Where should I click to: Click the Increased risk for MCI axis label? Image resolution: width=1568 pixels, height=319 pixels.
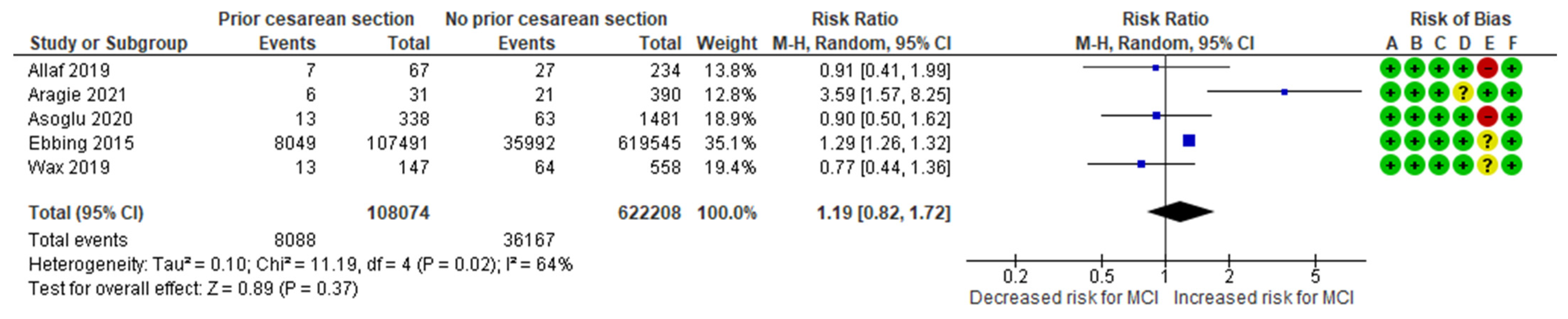point(1263,298)
